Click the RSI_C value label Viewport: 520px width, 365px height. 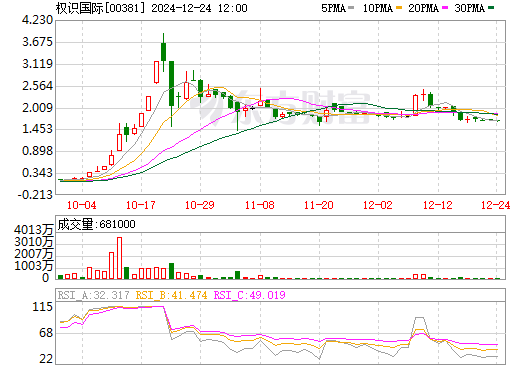coord(249,295)
